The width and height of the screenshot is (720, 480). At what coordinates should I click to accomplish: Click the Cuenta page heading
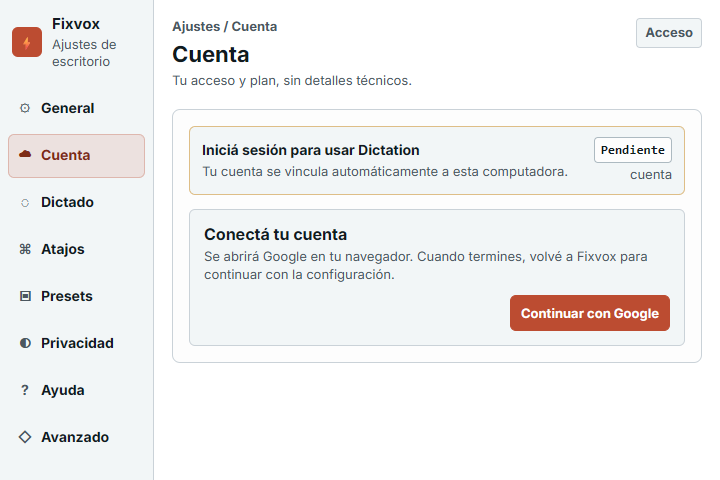click(x=211, y=55)
